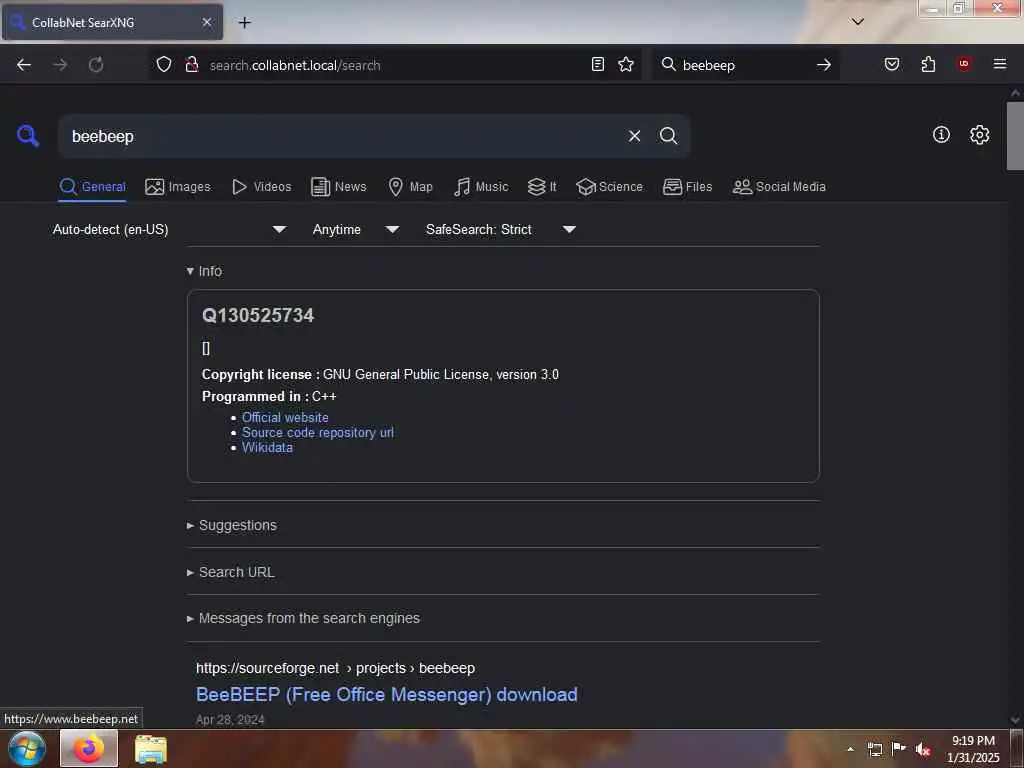Show hidden tray icons arrow
This screenshot has width=1024, height=768.
(850, 749)
